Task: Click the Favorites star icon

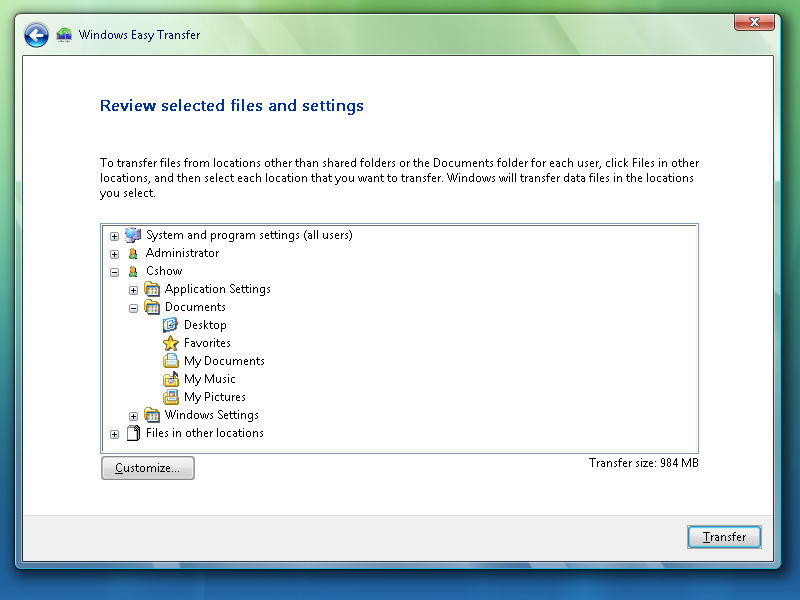Action: (x=170, y=343)
